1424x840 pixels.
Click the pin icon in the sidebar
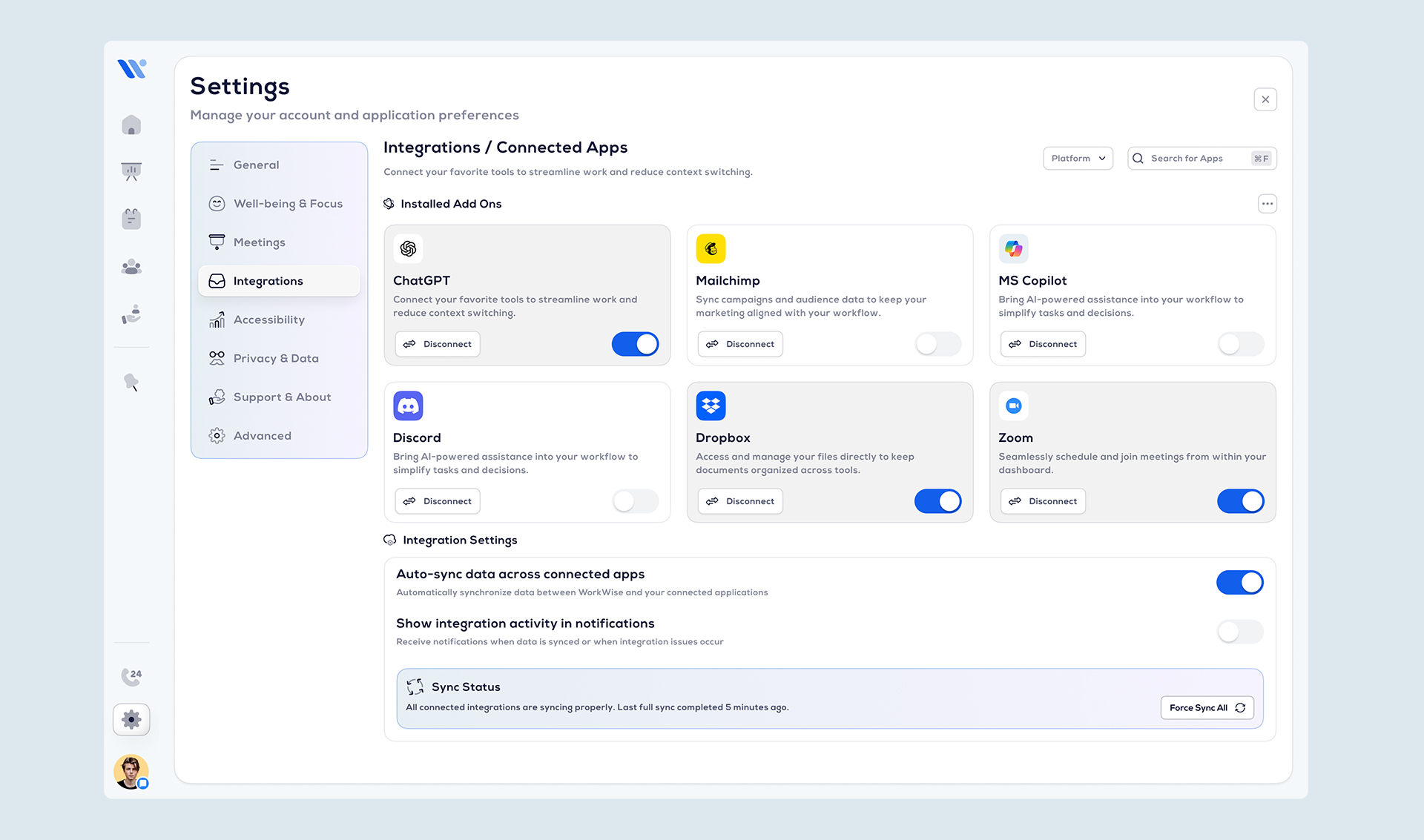pyautogui.click(x=131, y=381)
